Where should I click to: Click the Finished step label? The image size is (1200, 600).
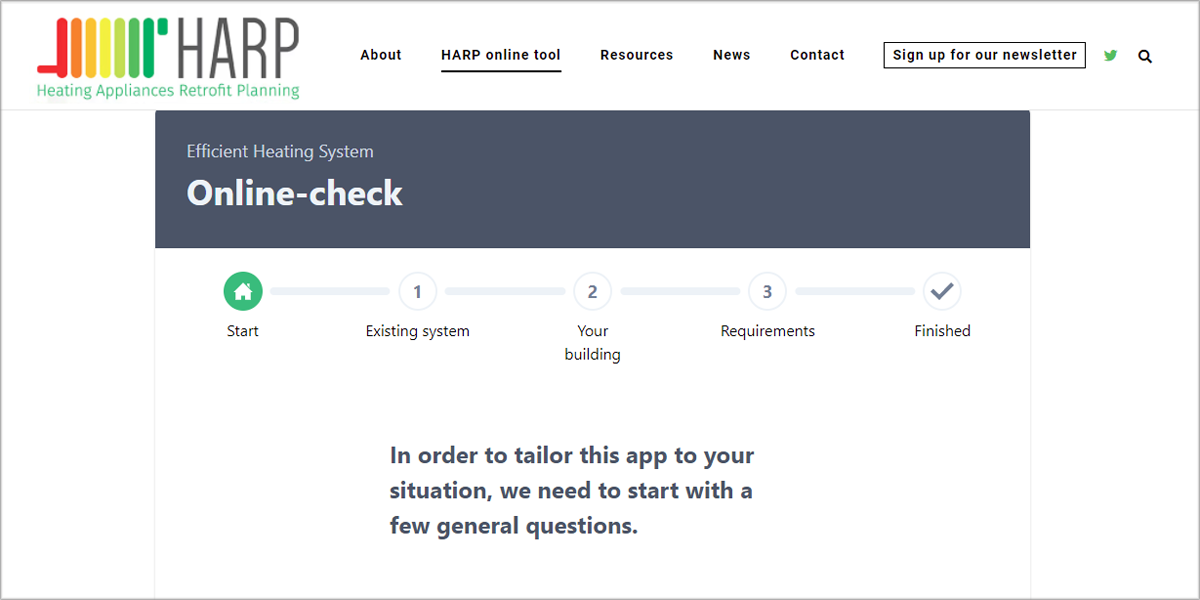point(942,330)
